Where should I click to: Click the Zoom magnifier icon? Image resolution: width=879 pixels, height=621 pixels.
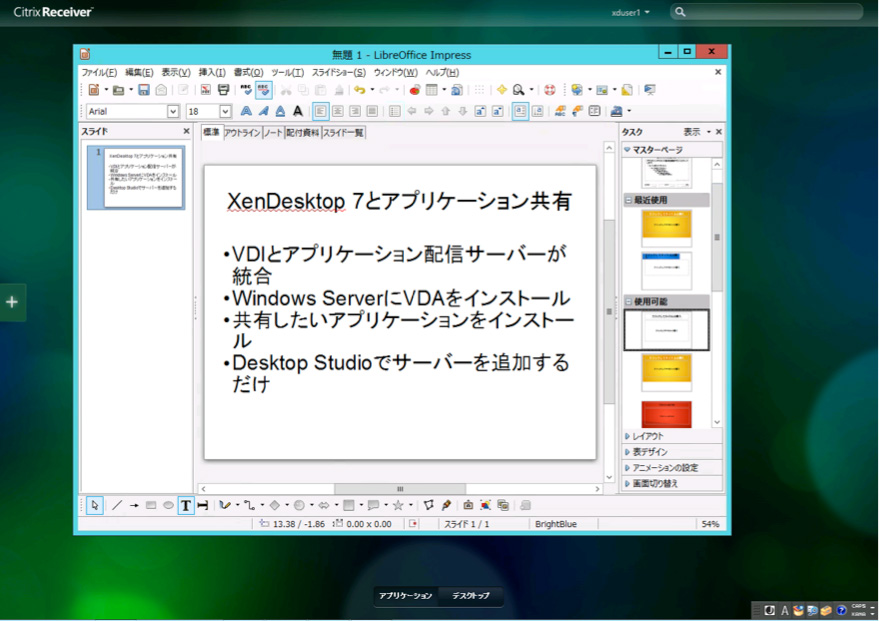click(x=519, y=90)
